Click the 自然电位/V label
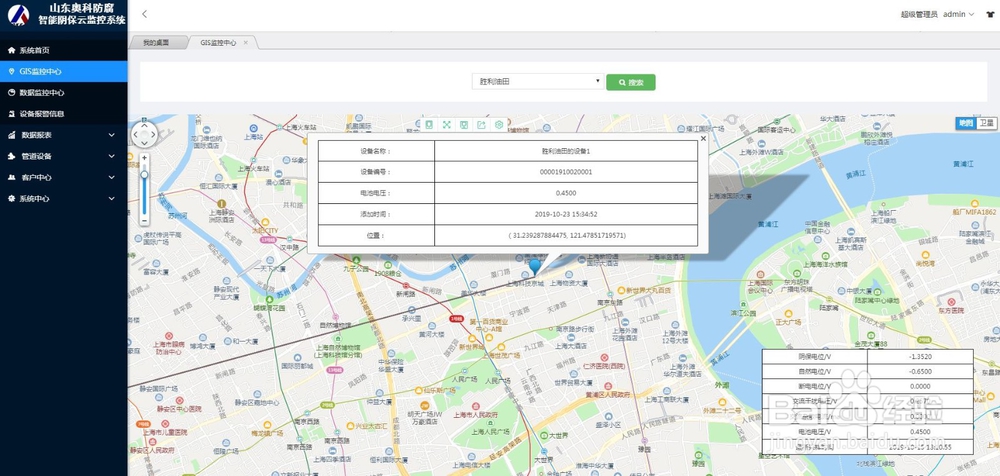This screenshot has width=1000, height=476. coord(814,371)
